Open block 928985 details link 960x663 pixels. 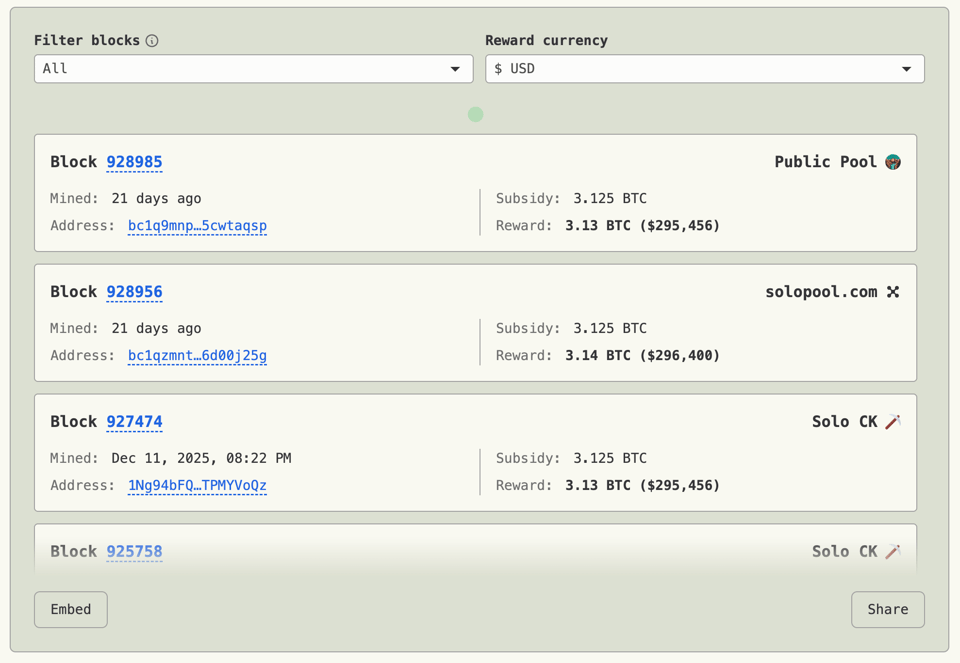click(134, 162)
